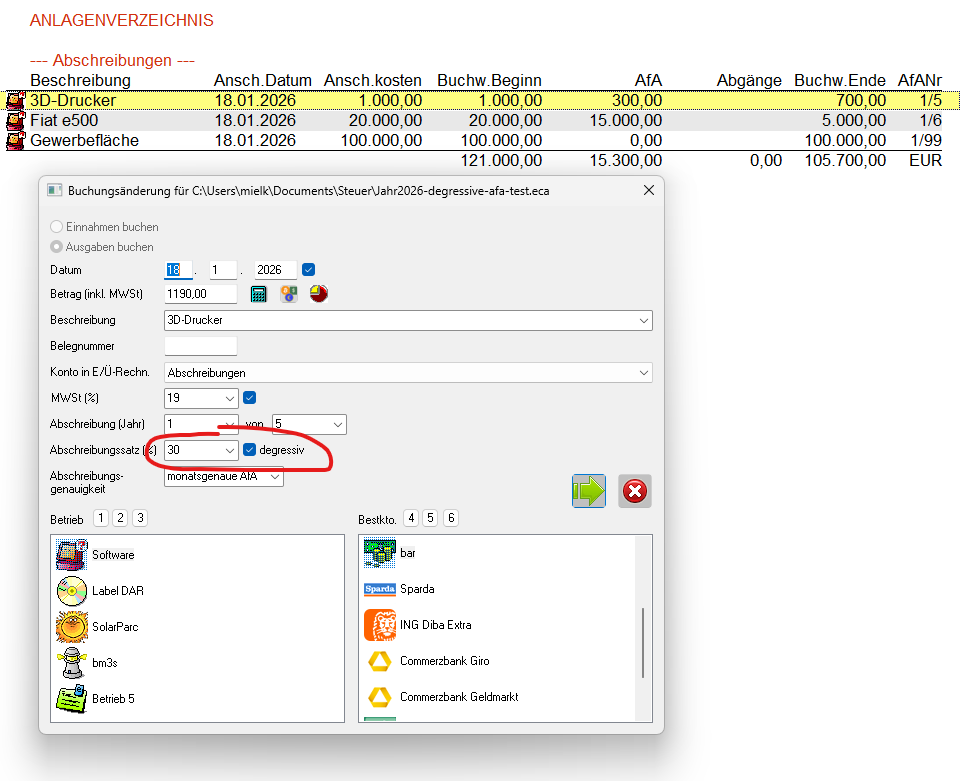Choose the SolarParc sun icon
The image size is (960, 781).
72,626
